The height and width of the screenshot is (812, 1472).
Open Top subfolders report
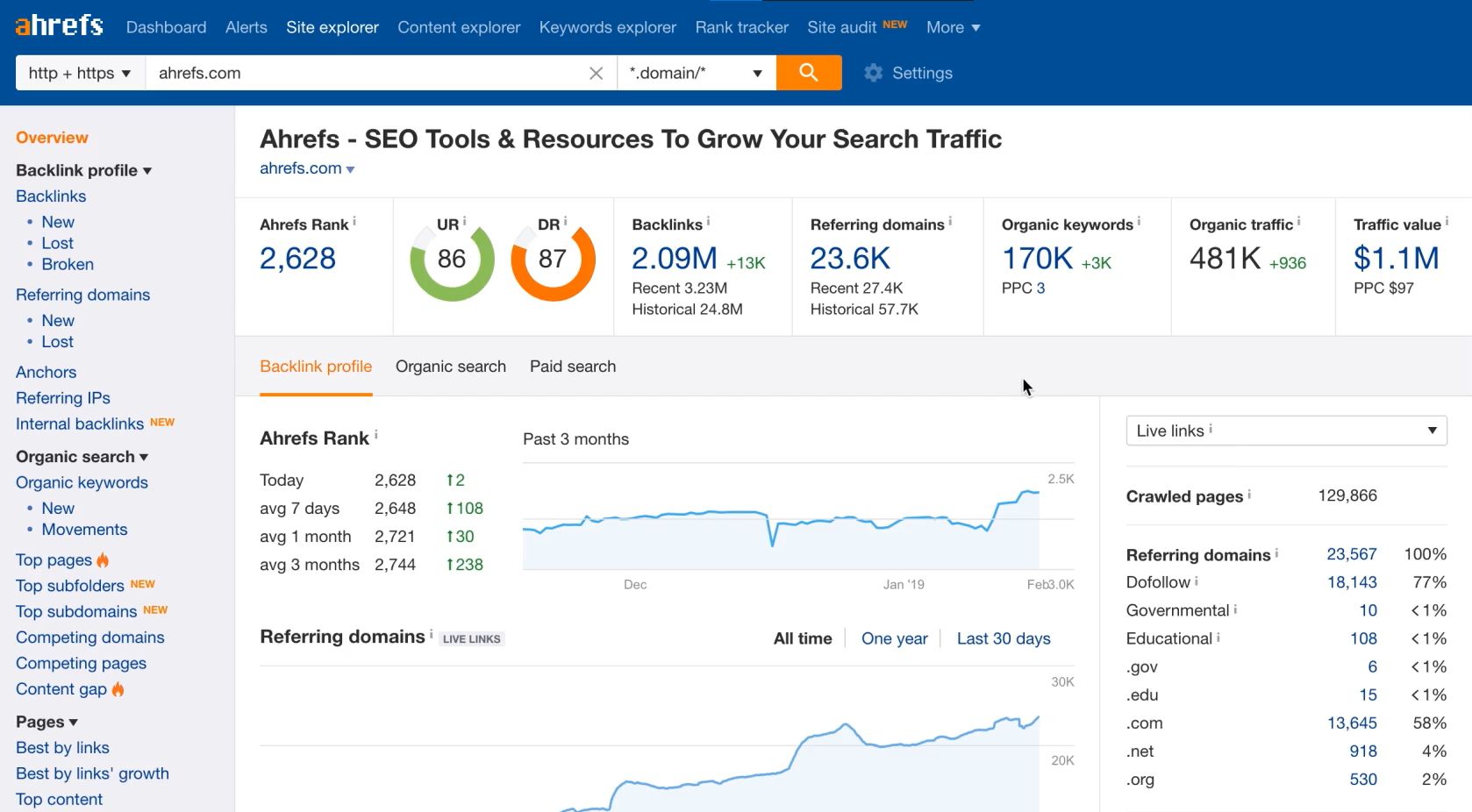click(x=70, y=586)
